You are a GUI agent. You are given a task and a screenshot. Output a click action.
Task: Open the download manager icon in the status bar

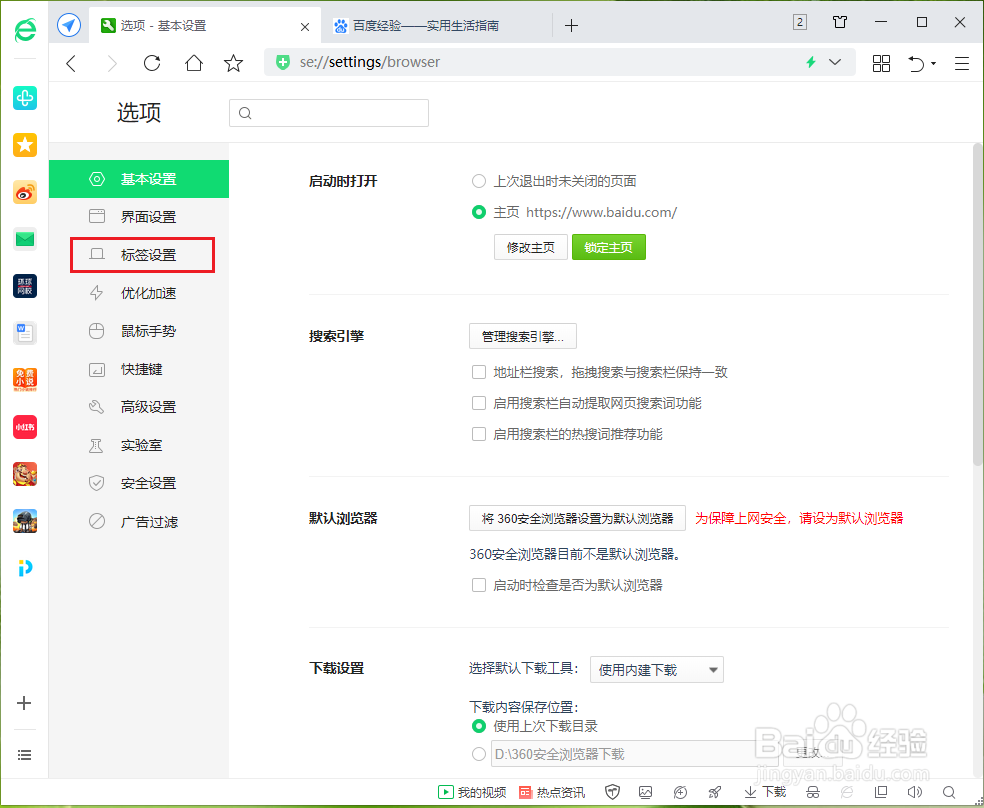click(x=764, y=791)
